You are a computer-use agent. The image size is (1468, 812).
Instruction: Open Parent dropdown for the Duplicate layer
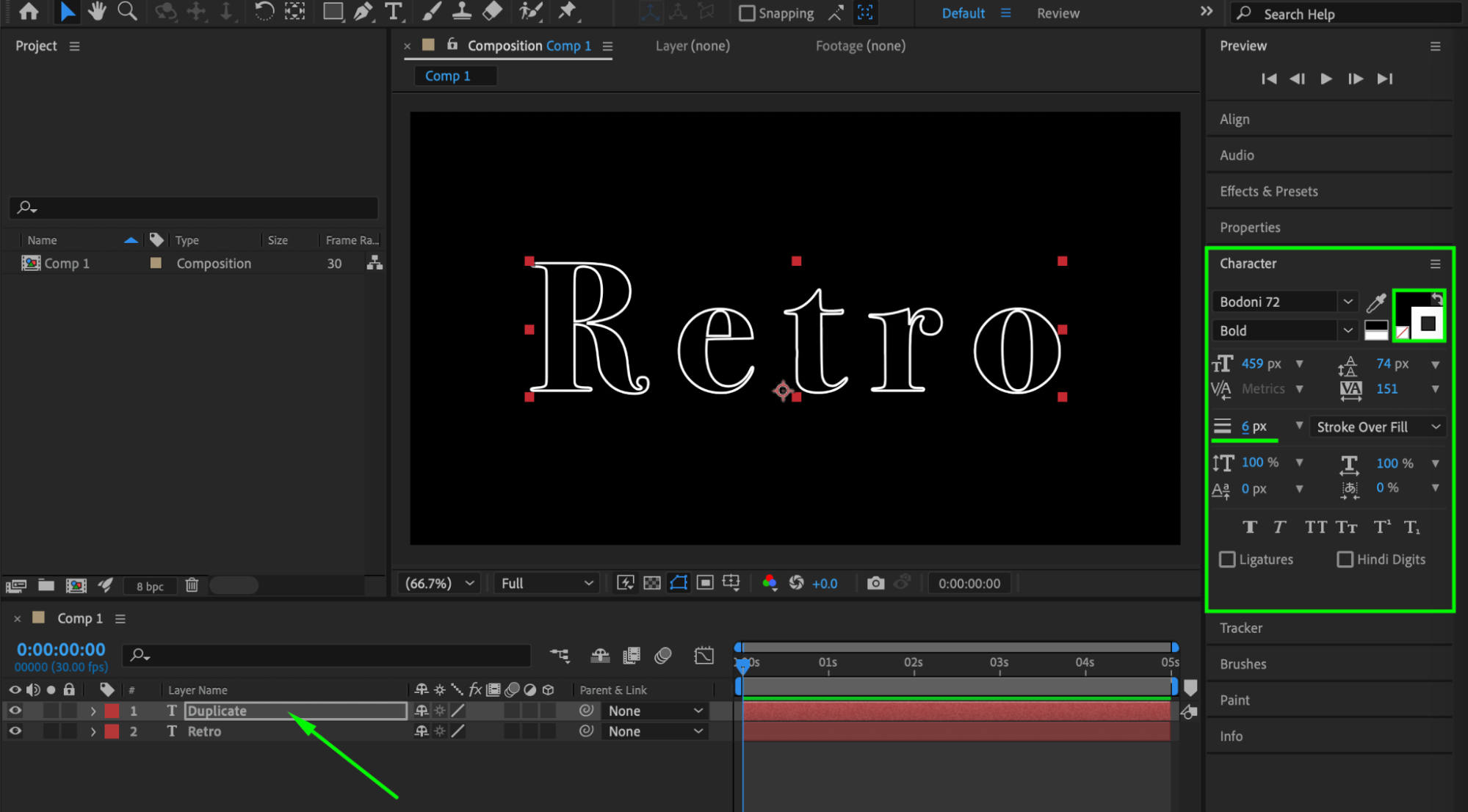pos(655,711)
